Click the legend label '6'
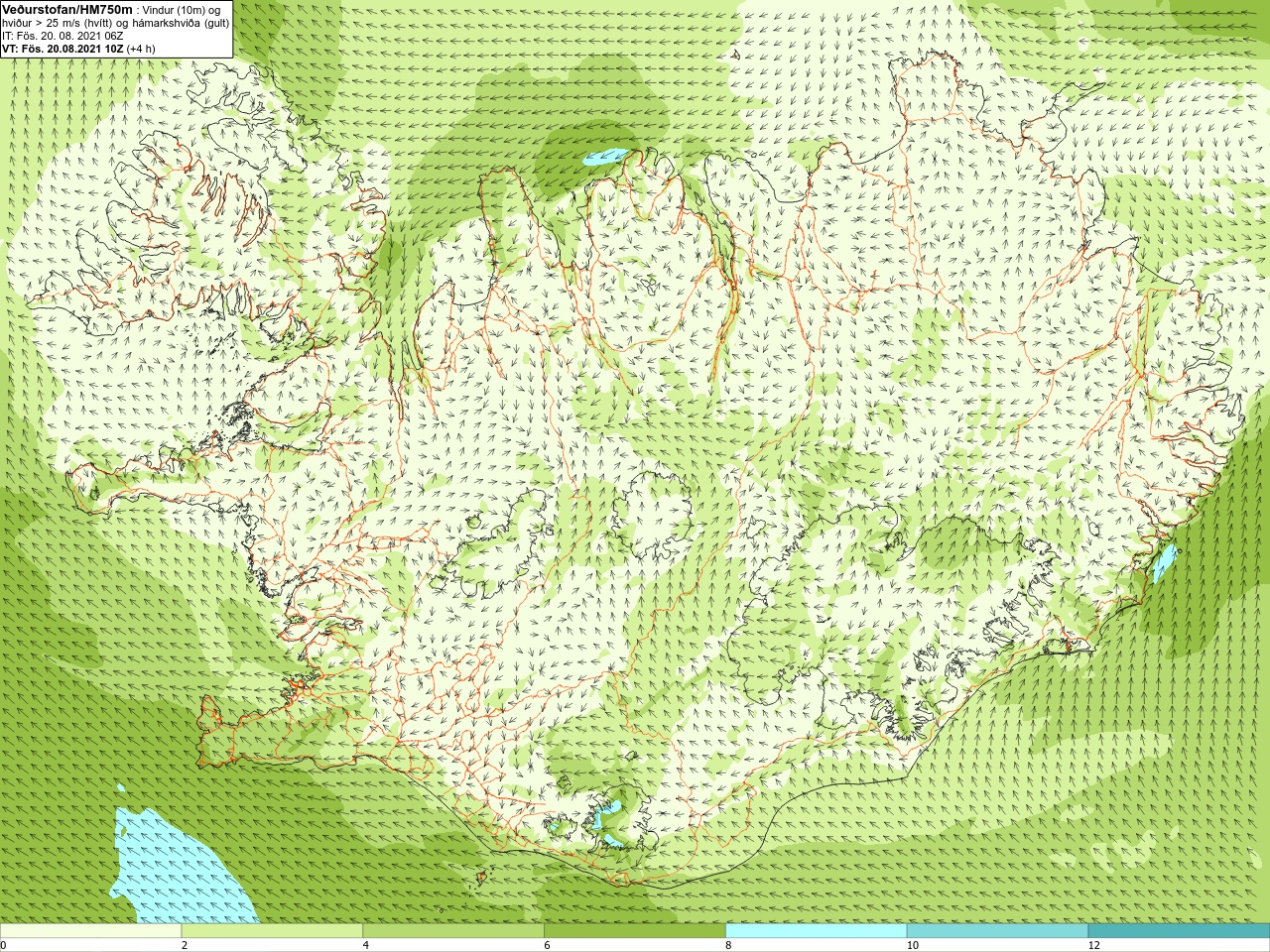Screen dimensions: 1270x952 point(548,945)
